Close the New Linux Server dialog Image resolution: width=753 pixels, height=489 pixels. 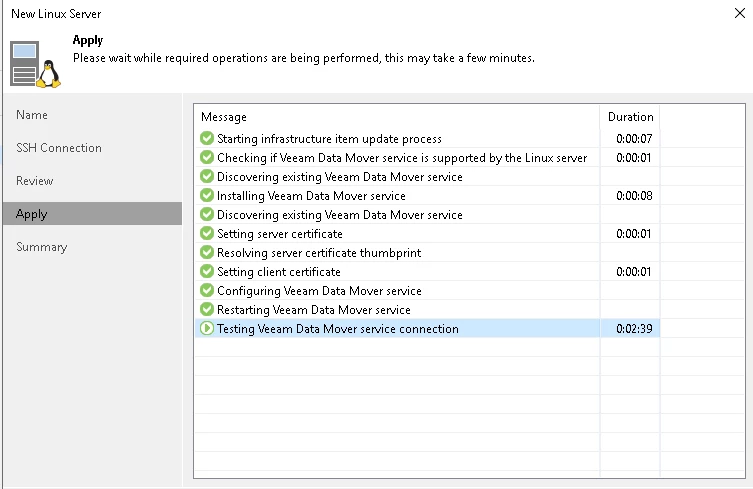(x=740, y=13)
